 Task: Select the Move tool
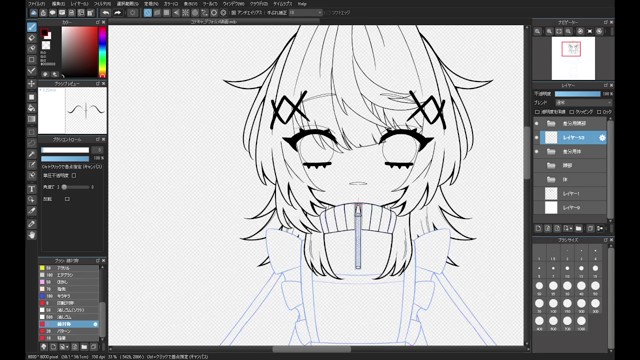(x=31, y=84)
